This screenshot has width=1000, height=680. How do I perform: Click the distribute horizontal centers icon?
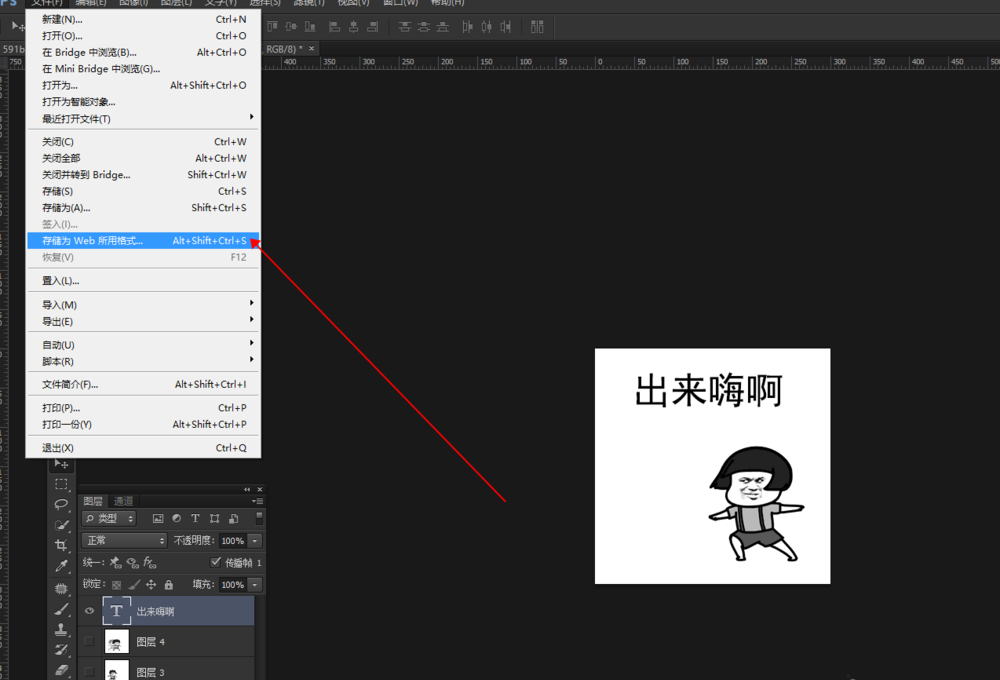click(x=487, y=27)
